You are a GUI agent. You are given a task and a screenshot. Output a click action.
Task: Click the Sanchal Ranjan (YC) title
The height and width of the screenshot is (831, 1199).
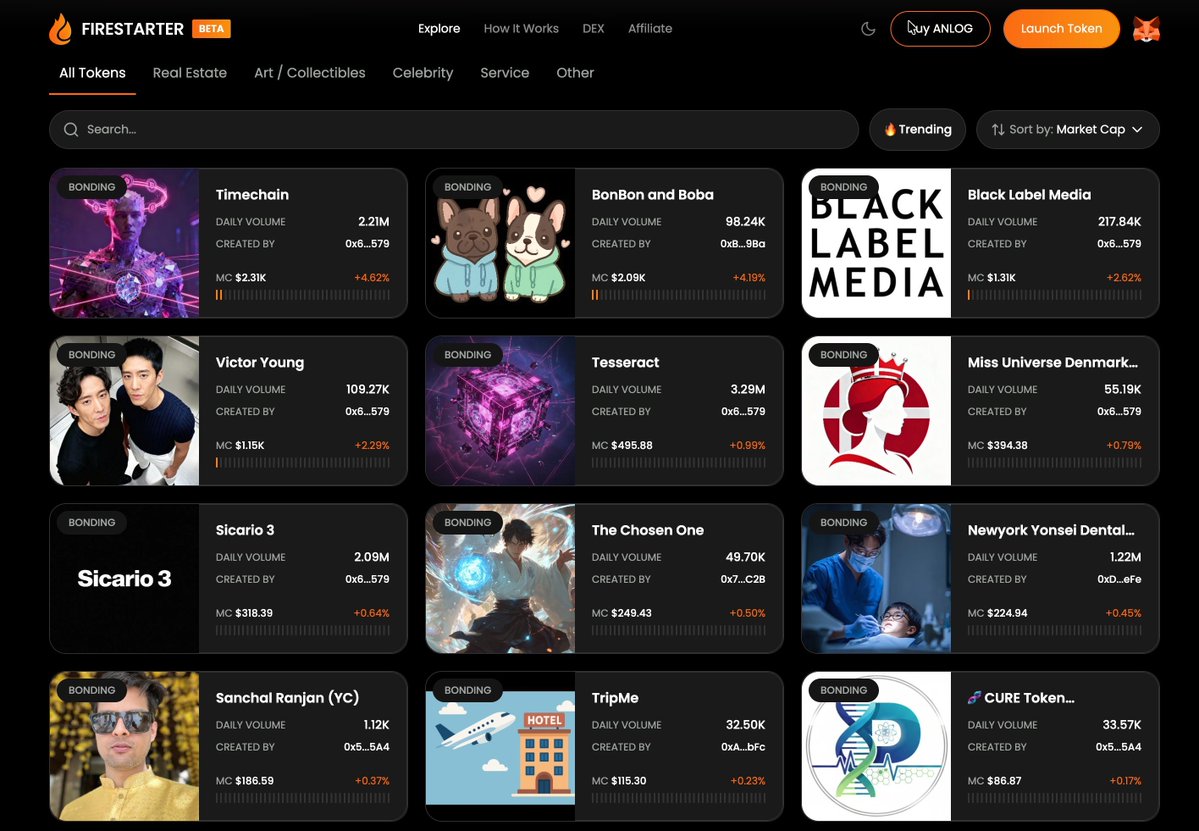[288, 698]
